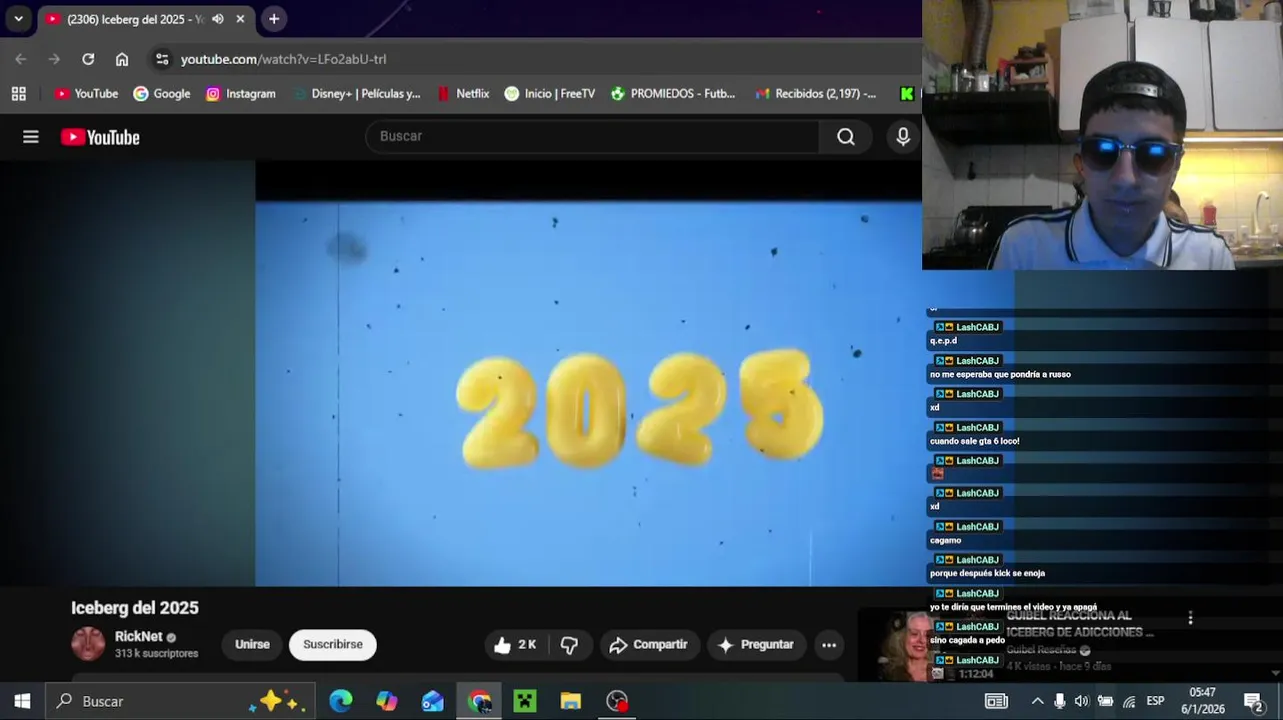Viewport: 1283px width, 720px height.
Task: Open the YouTube hamburger guide menu
Action: click(31, 137)
